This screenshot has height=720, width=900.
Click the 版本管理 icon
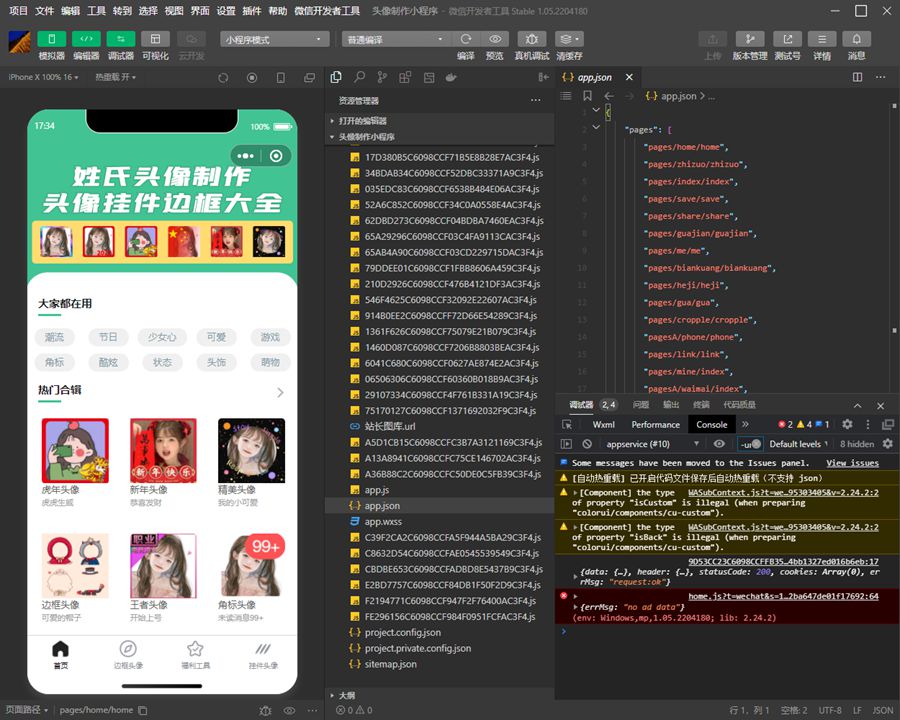(750, 39)
